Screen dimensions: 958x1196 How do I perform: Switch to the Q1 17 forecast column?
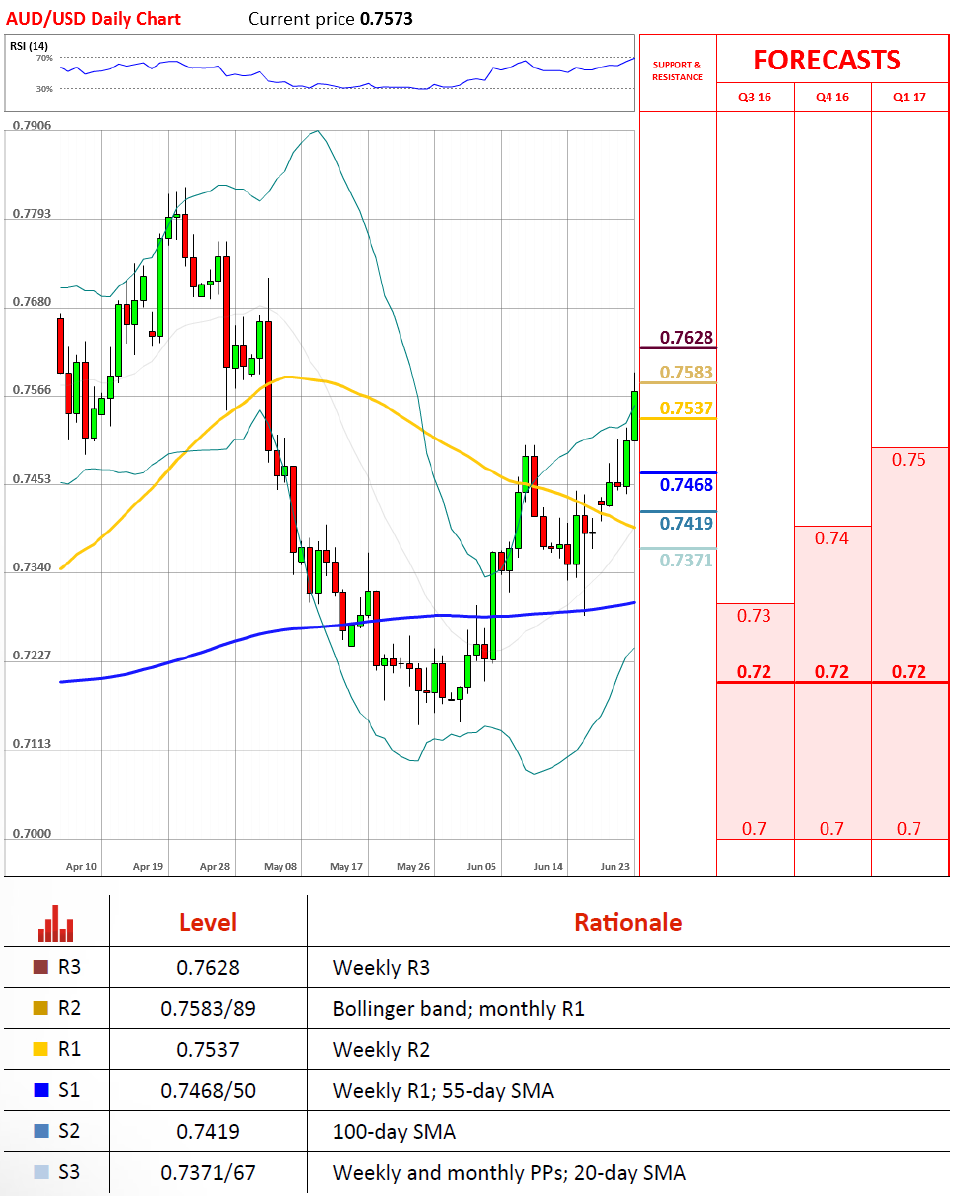909,97
